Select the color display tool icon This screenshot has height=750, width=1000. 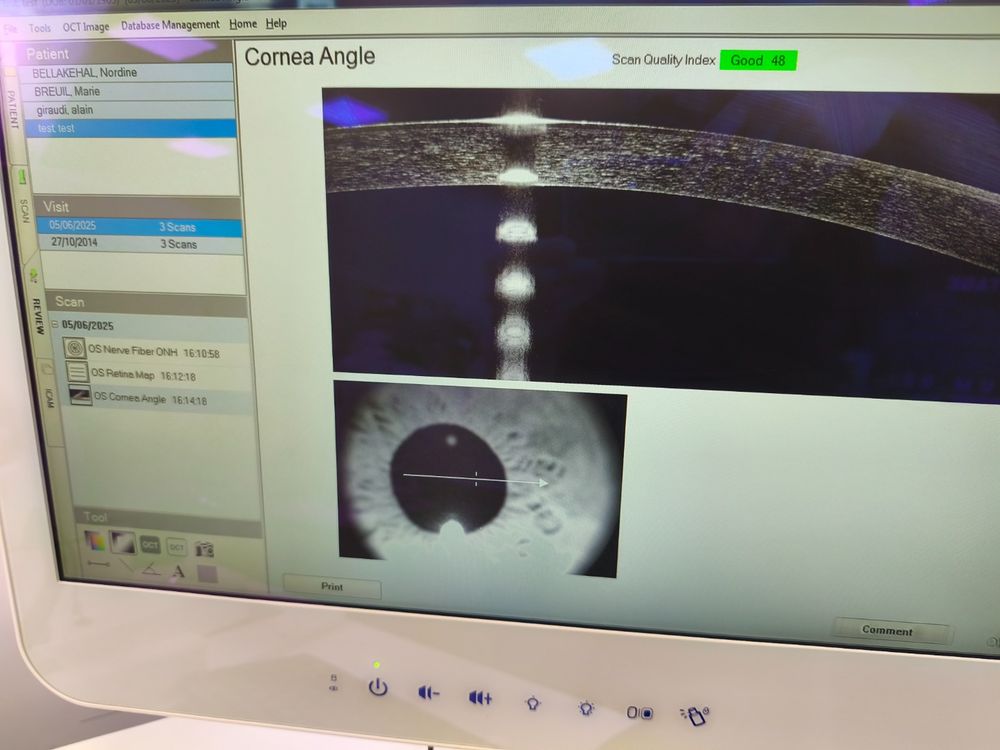95,541
